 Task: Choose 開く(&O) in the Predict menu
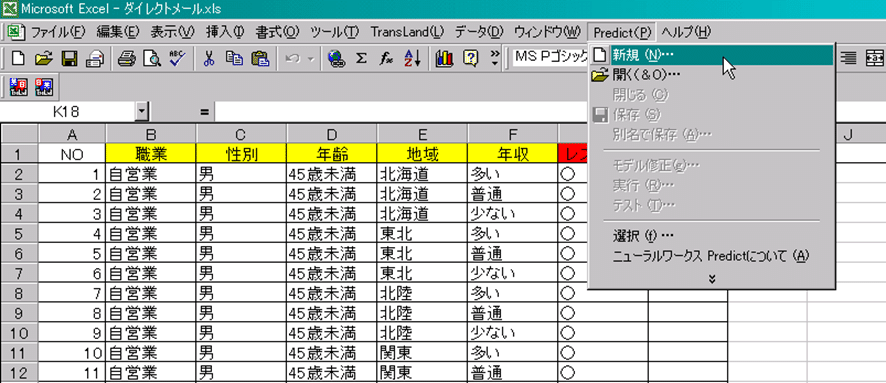(712, 75)
